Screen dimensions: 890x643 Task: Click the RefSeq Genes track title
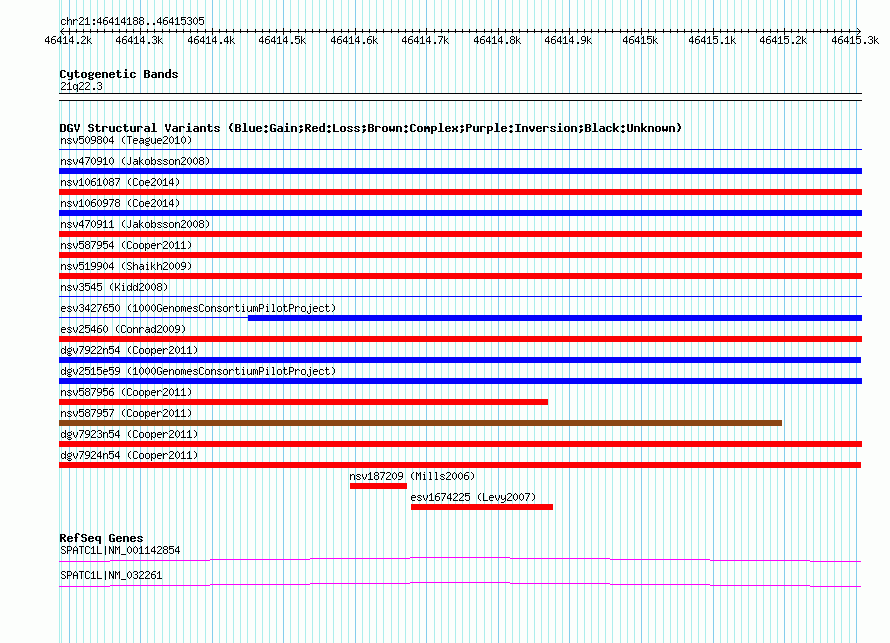(101, 538)
